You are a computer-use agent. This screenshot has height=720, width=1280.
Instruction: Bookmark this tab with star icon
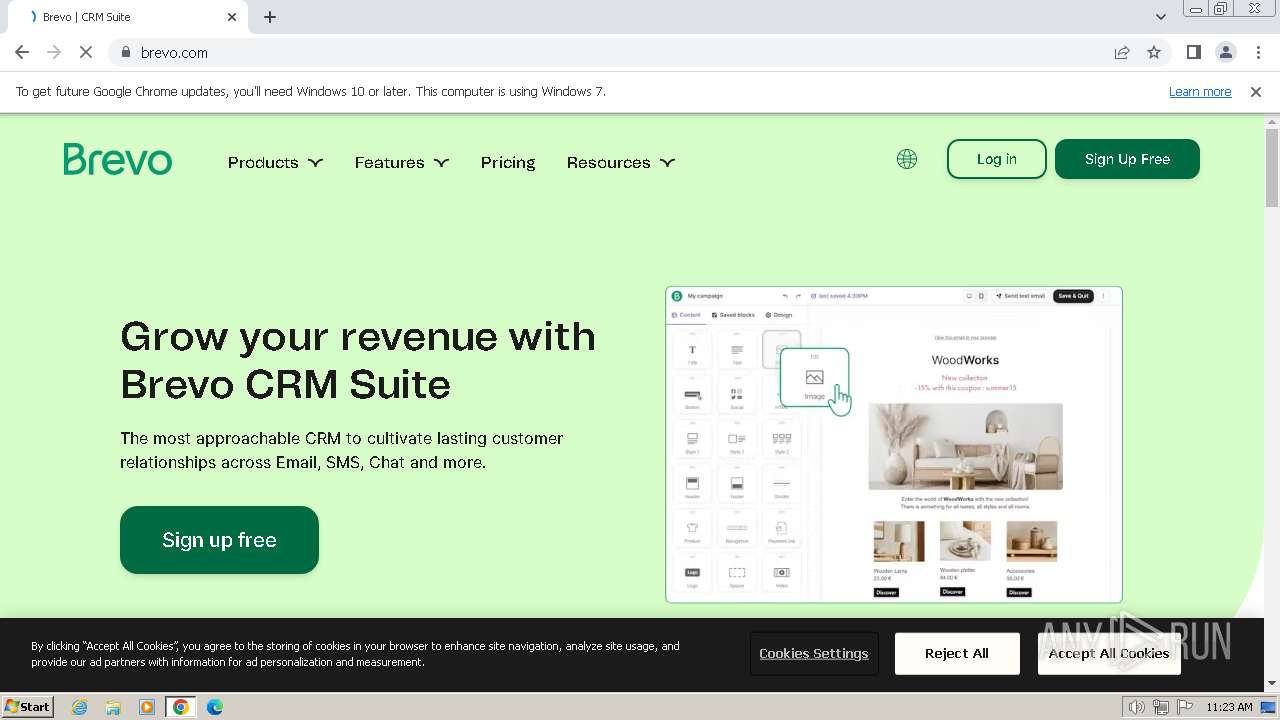point(1154,52)
